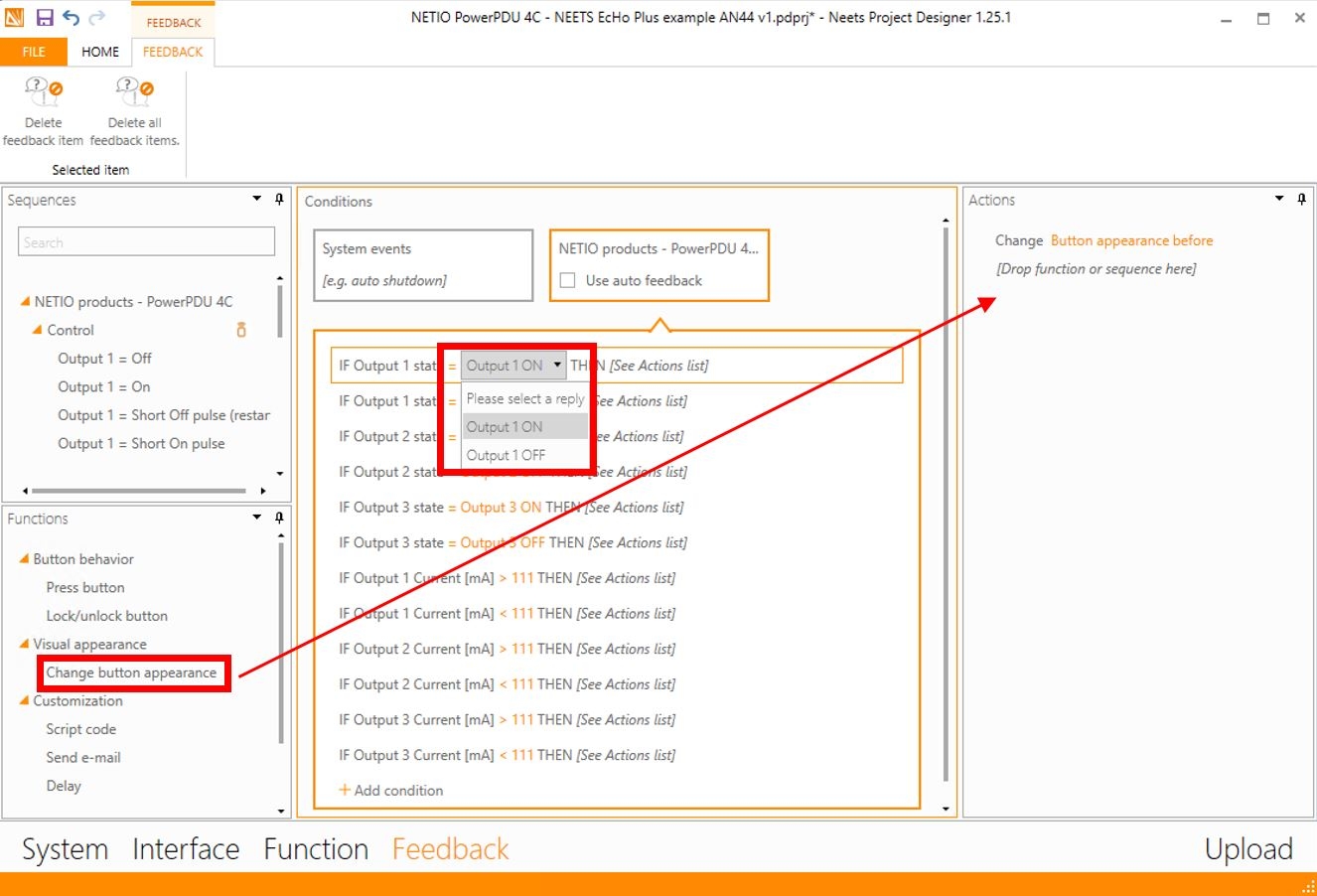Select sequence Output 1 = On

[x=103, y=387]
